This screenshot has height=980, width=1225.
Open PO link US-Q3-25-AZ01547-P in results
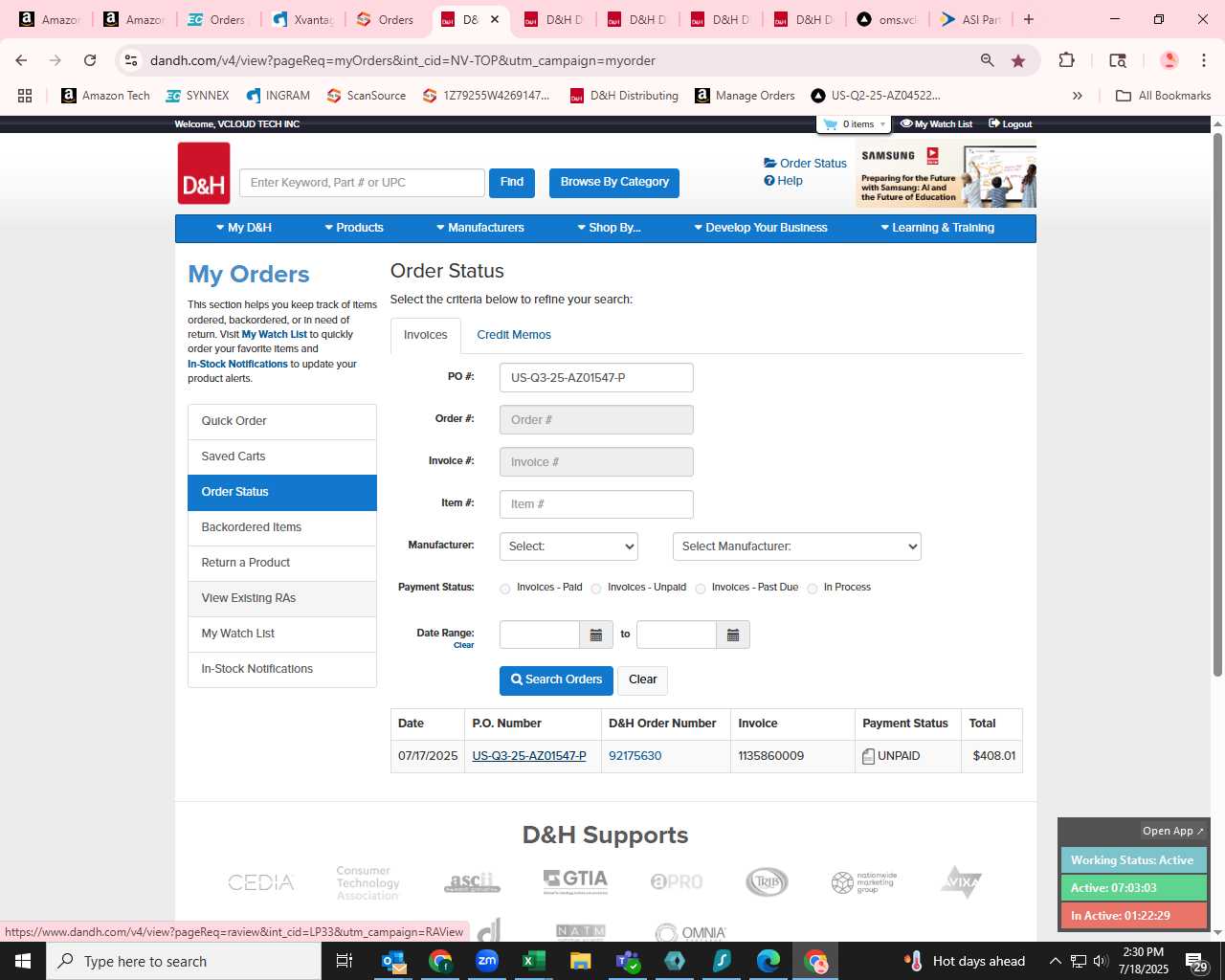(529, 756)
